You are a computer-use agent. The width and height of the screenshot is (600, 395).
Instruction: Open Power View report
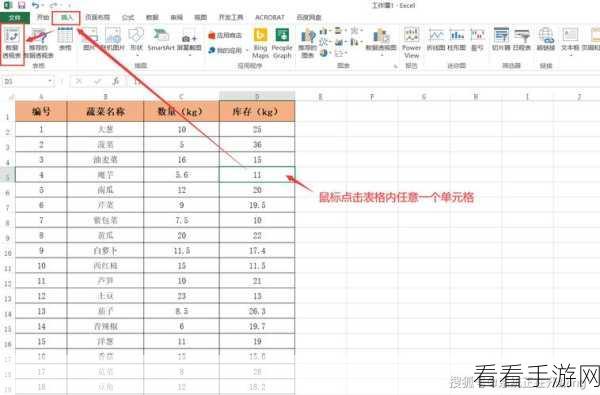[411, 43]
